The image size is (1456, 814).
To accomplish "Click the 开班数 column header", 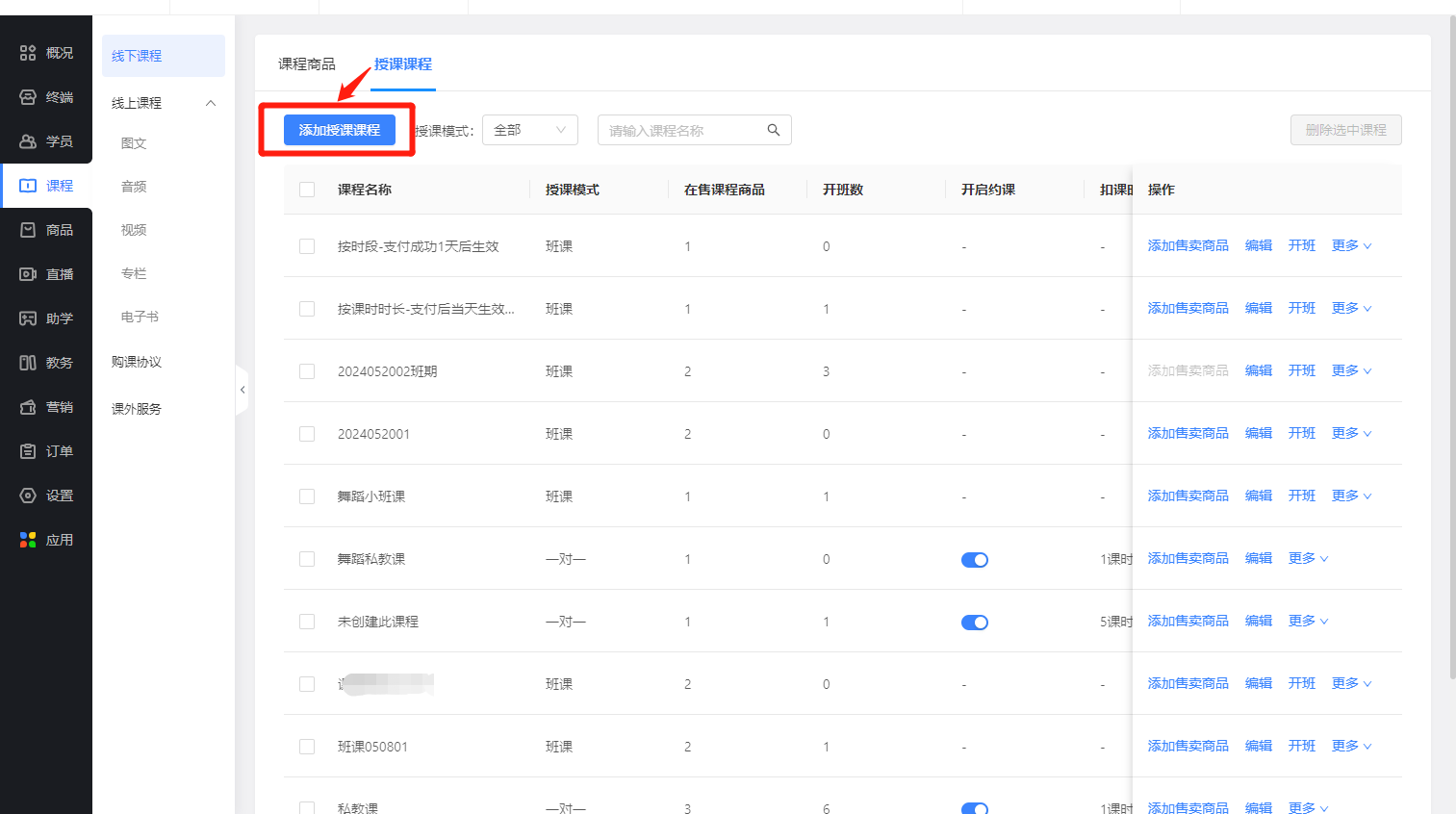I will point(843,190).
